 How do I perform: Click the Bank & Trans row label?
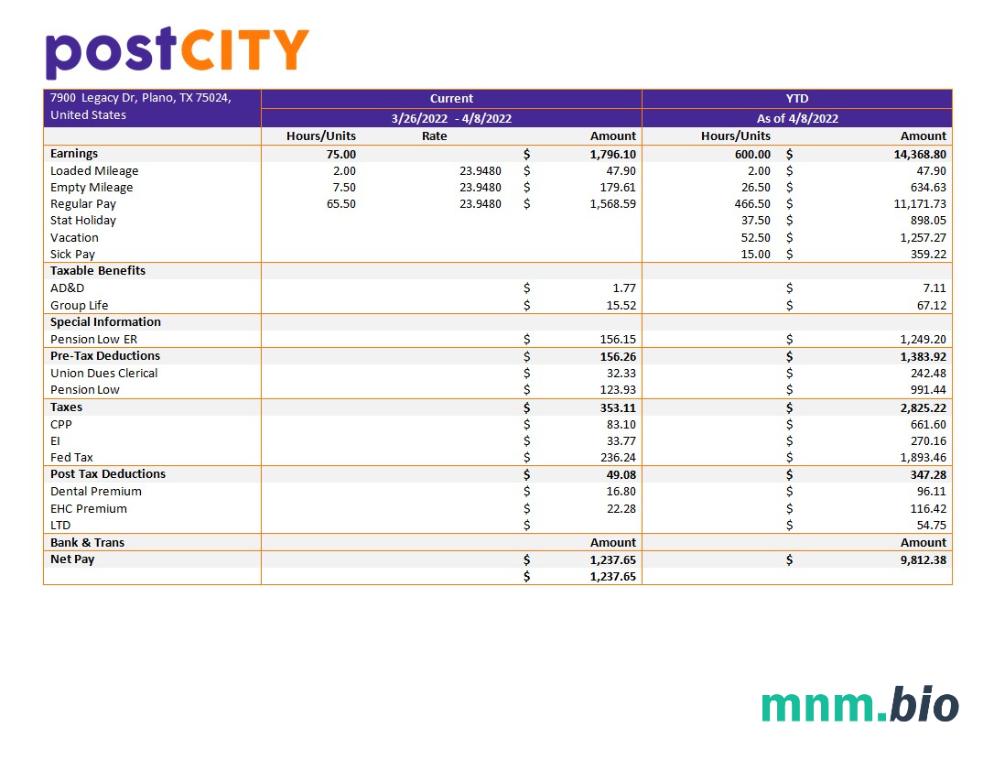[88, 543]
